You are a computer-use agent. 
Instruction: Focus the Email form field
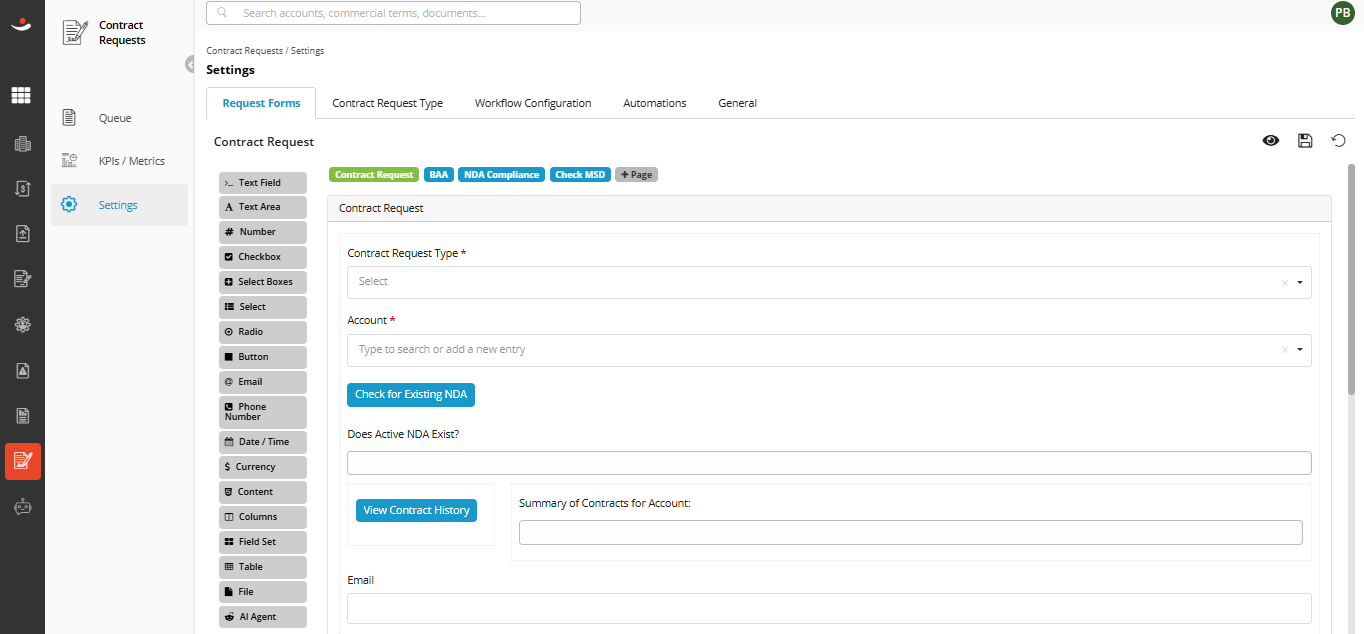pos(829,608)
